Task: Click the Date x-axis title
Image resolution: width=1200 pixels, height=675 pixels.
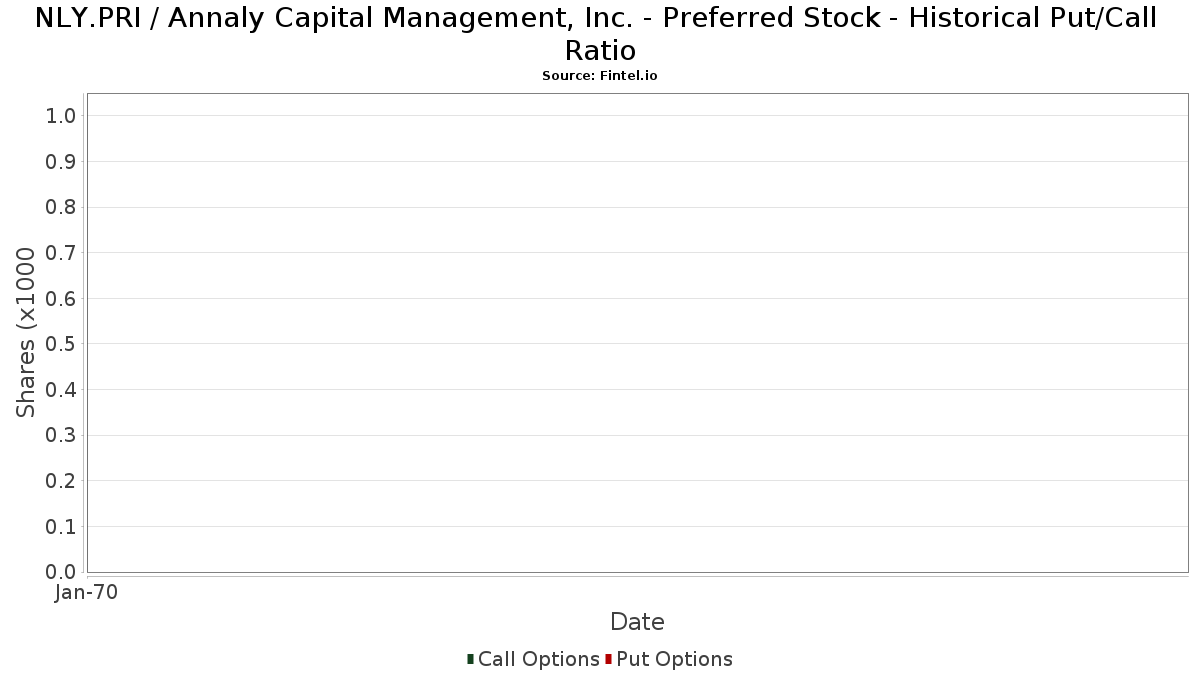Action: click(637, 622)
